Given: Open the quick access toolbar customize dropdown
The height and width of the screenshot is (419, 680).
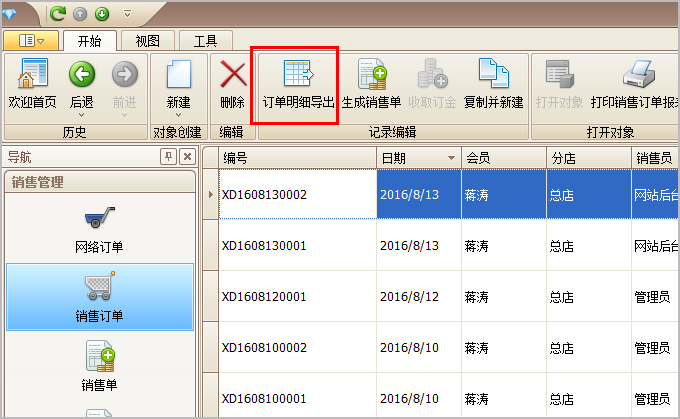Looking at the screenshot, I should (127, 14).
